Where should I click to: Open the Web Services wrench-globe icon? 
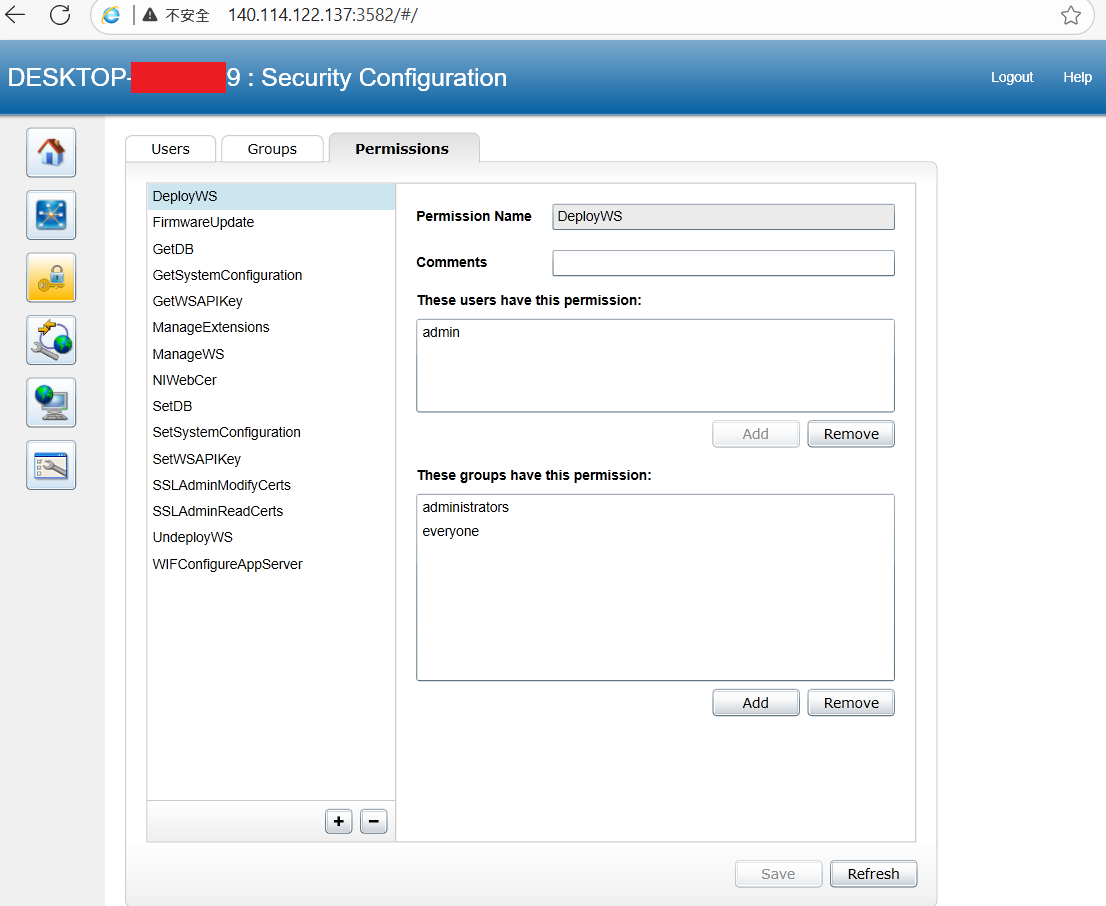(x=51, y=340)
